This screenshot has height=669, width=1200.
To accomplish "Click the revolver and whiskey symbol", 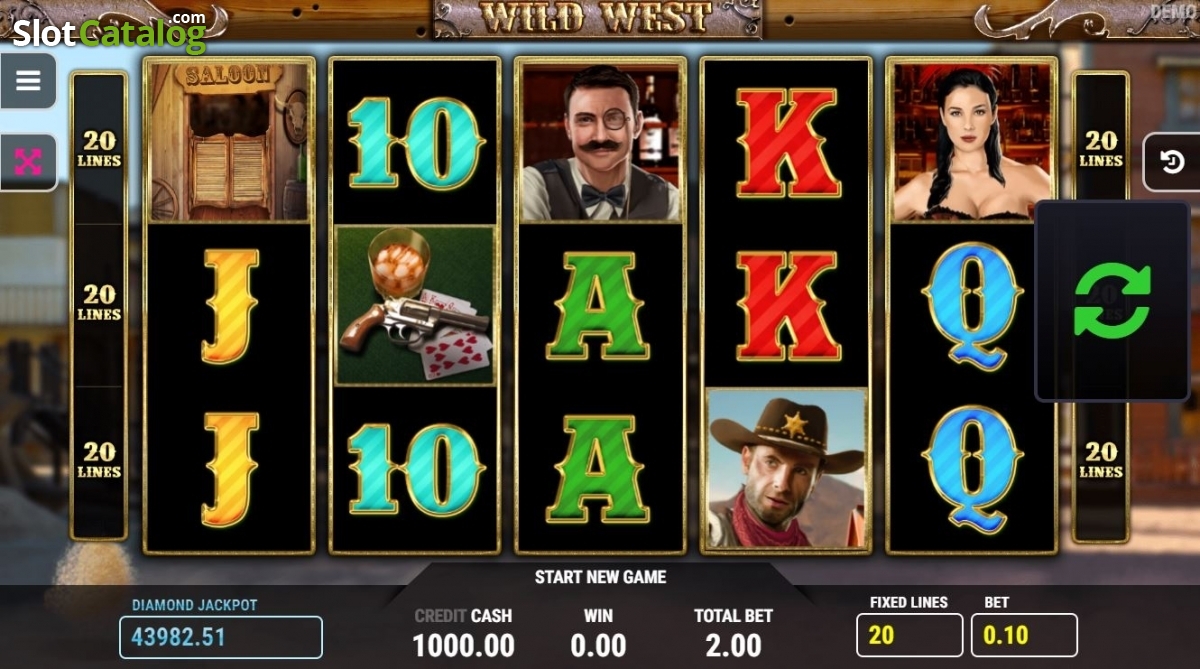I will (x=415, y=305).
